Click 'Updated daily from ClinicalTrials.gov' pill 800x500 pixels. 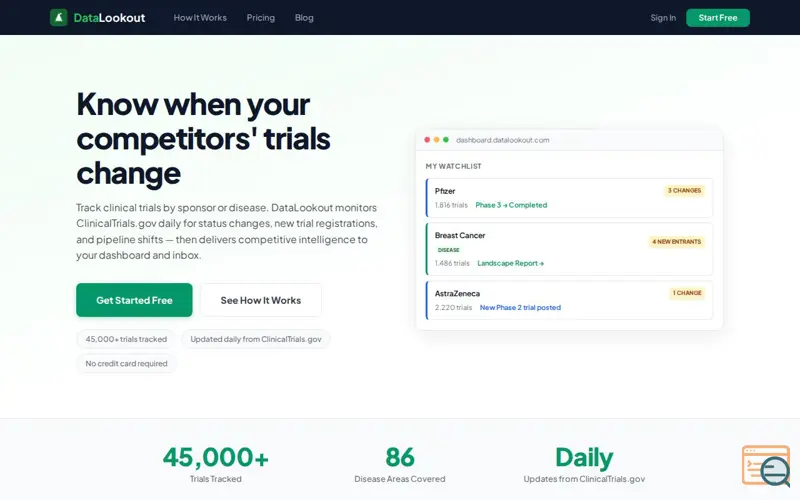(256, 339)
